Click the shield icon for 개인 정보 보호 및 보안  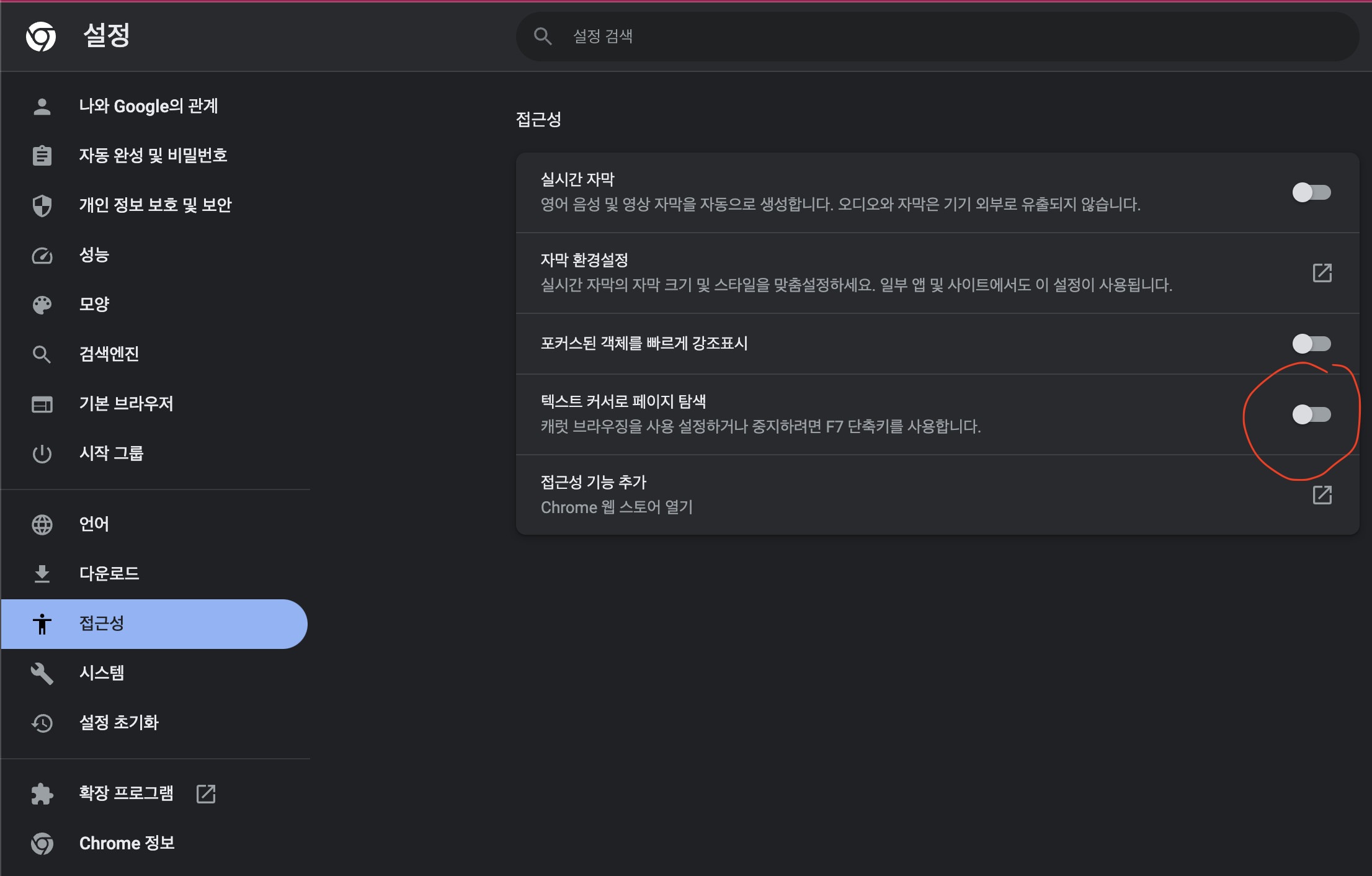point(42,205)
